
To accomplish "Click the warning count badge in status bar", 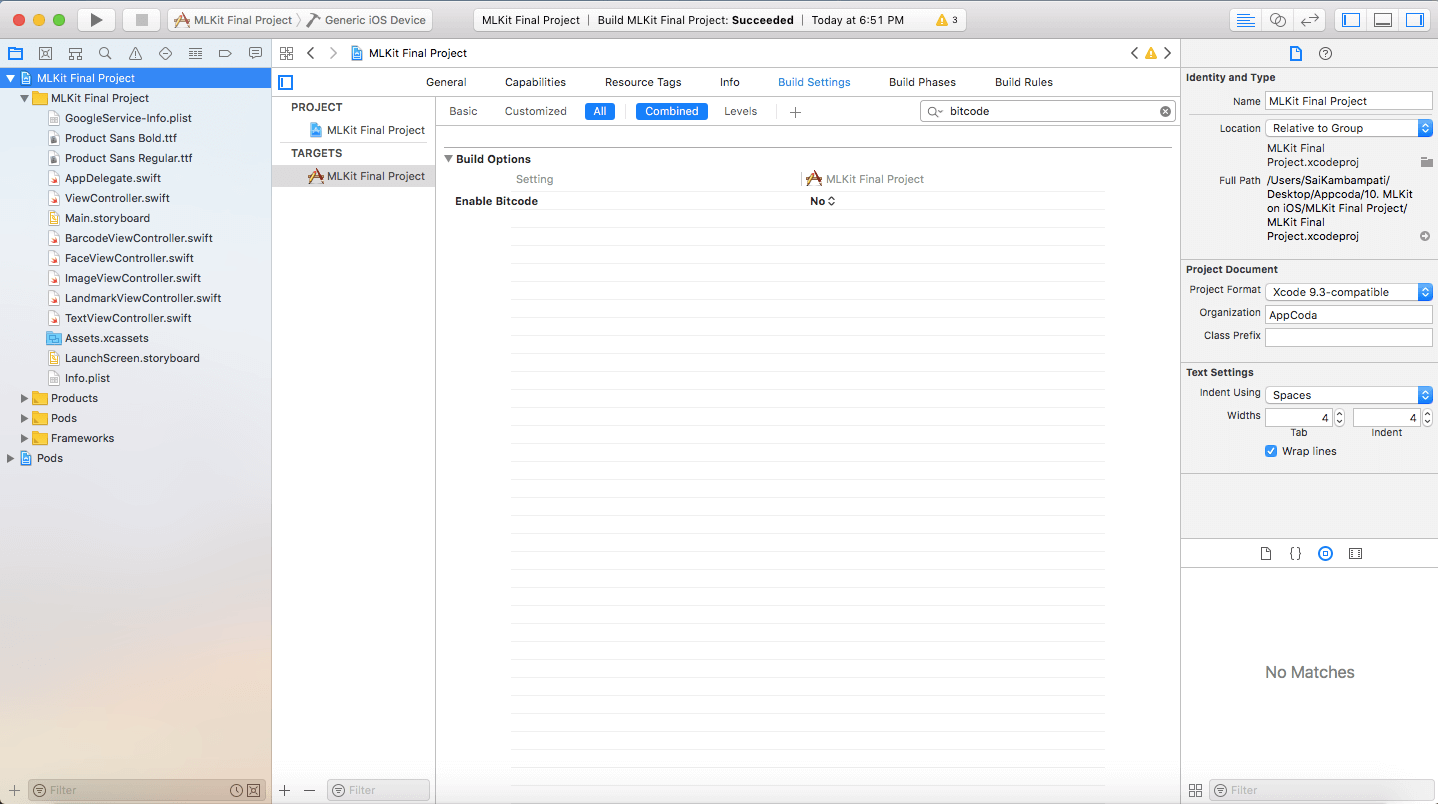I will pos(947,20).
